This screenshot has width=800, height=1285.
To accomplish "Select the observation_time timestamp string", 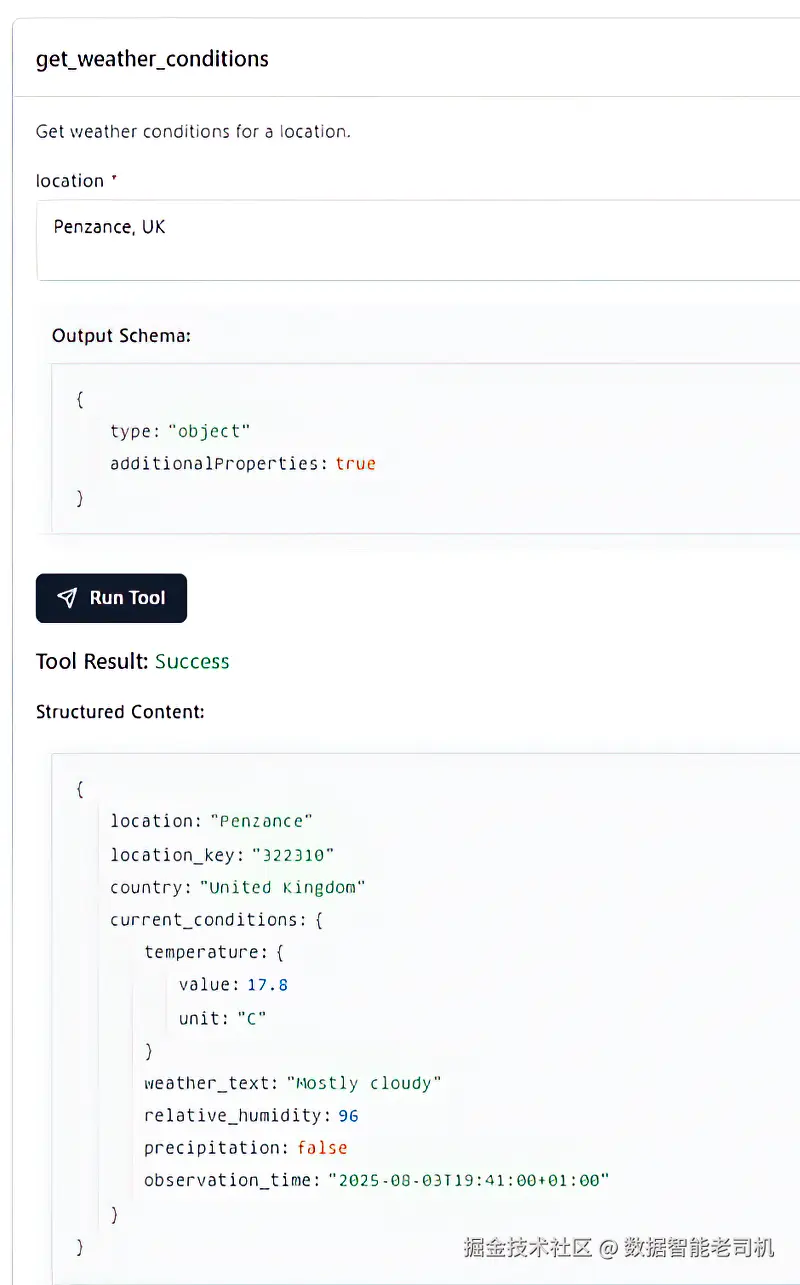I will click(468, 1181).
